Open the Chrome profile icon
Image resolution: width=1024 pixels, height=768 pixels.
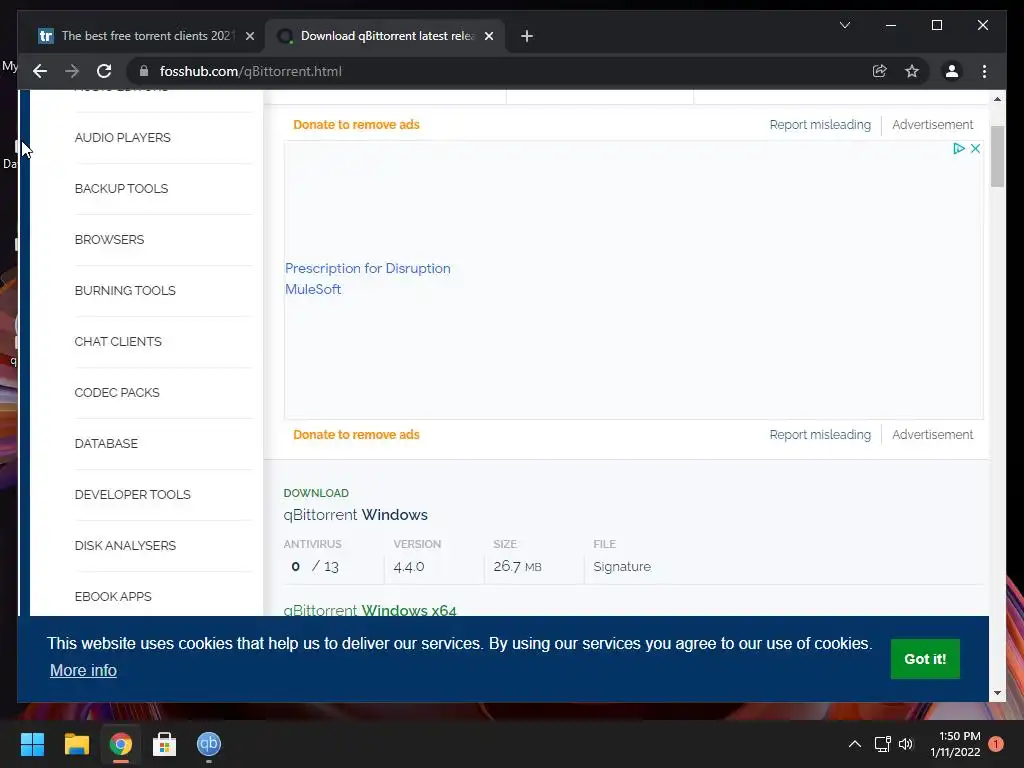pyautogui.click(x=952, y=71)
